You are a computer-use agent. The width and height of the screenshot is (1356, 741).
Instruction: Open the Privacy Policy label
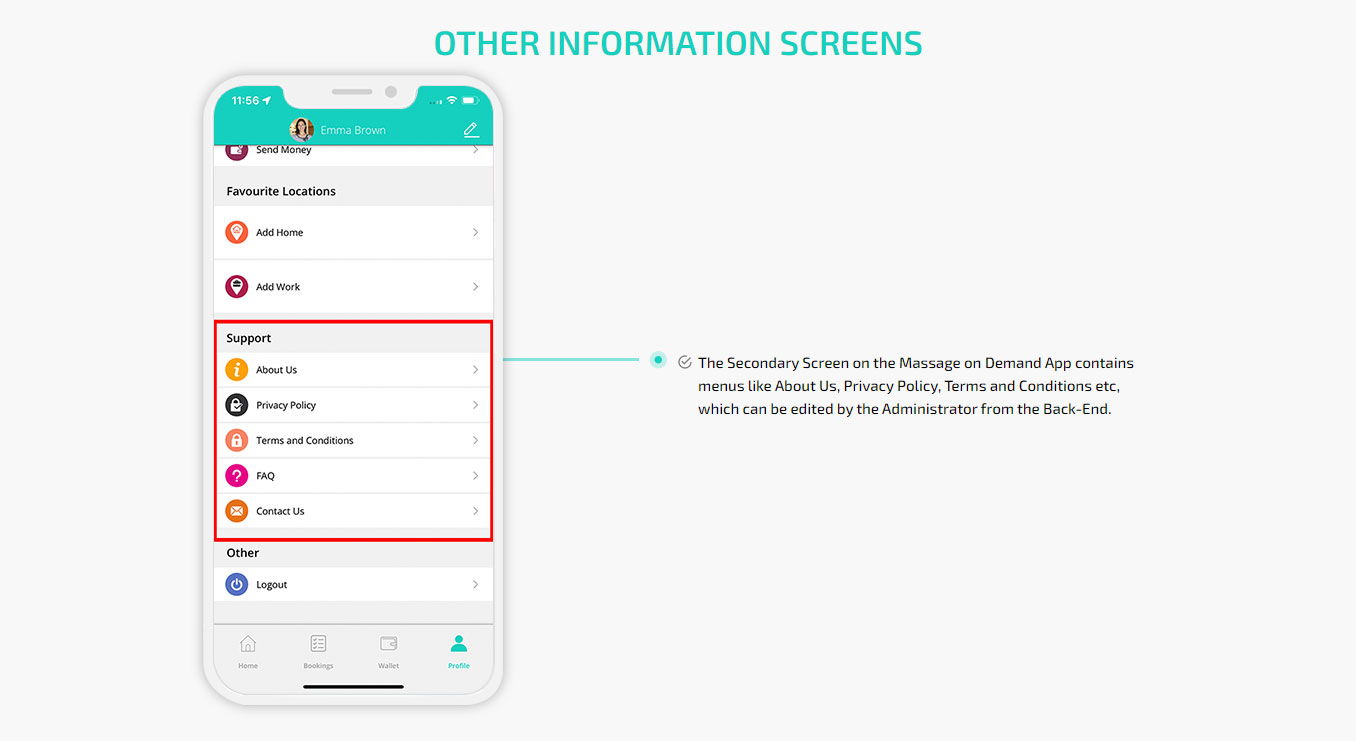click(286, 405)
